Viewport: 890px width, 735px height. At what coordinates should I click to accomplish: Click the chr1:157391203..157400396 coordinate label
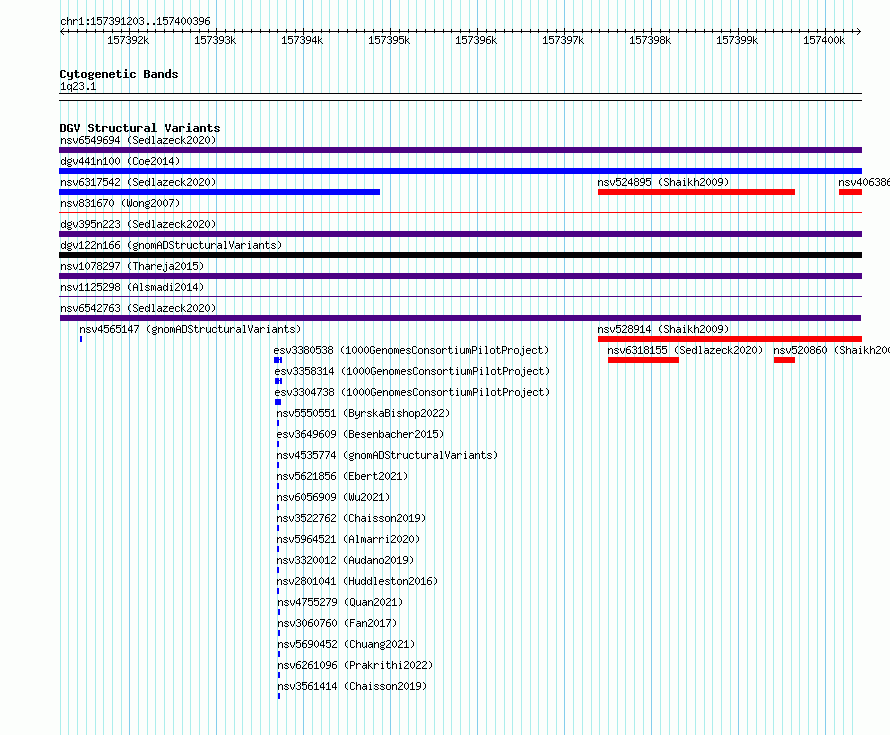[x=135, y=21]
